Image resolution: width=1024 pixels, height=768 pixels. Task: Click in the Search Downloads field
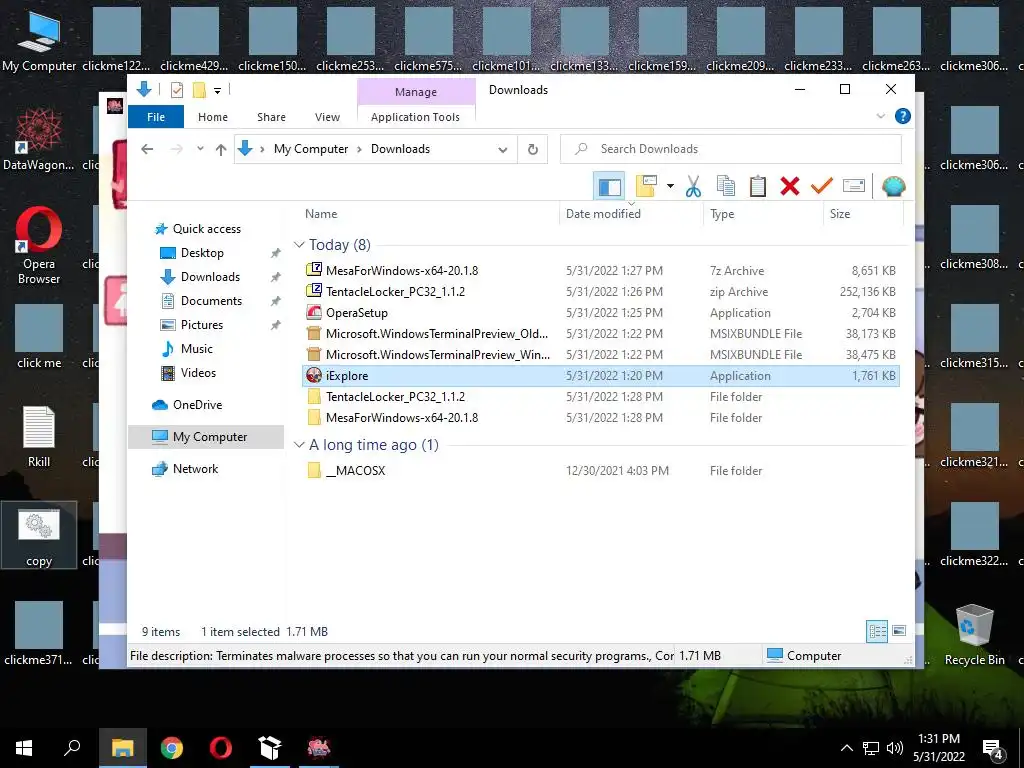tap(731, 150)
